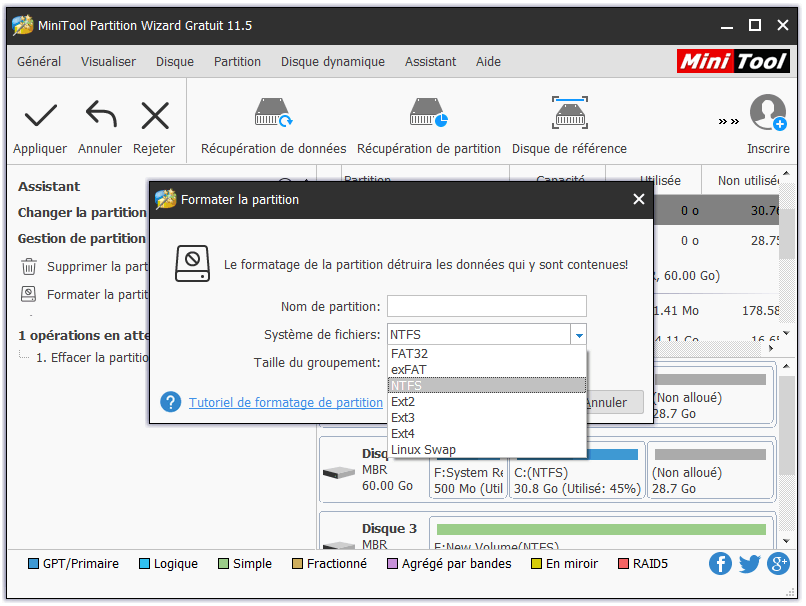Open the Facebook share icon
Image resolution: width=806 pixels, height=606 pixels.
point(720,564)
